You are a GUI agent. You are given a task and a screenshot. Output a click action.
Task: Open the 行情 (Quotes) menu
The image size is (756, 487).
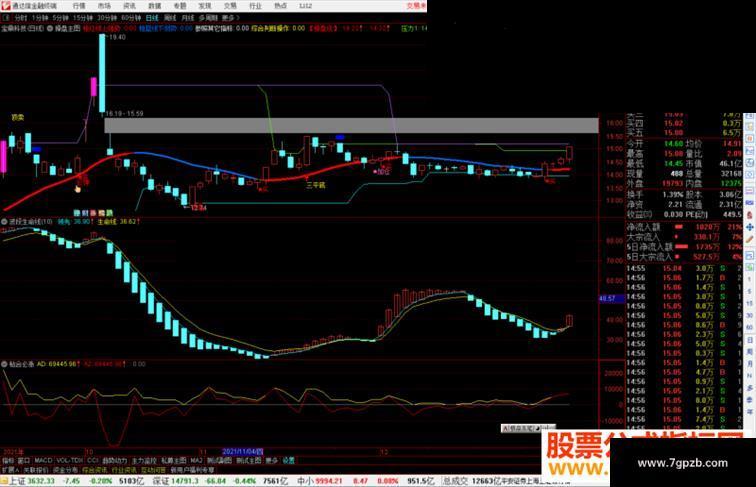click(x=79, y=6)
